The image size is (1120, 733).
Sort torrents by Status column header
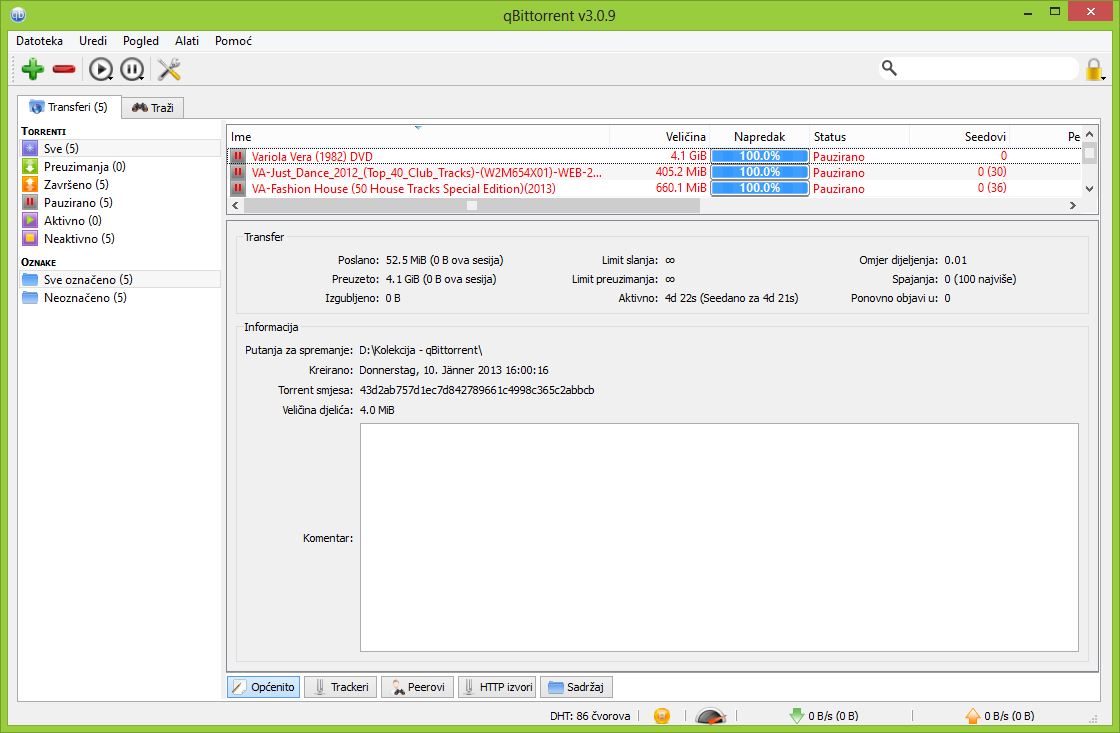tap(859, 136)
